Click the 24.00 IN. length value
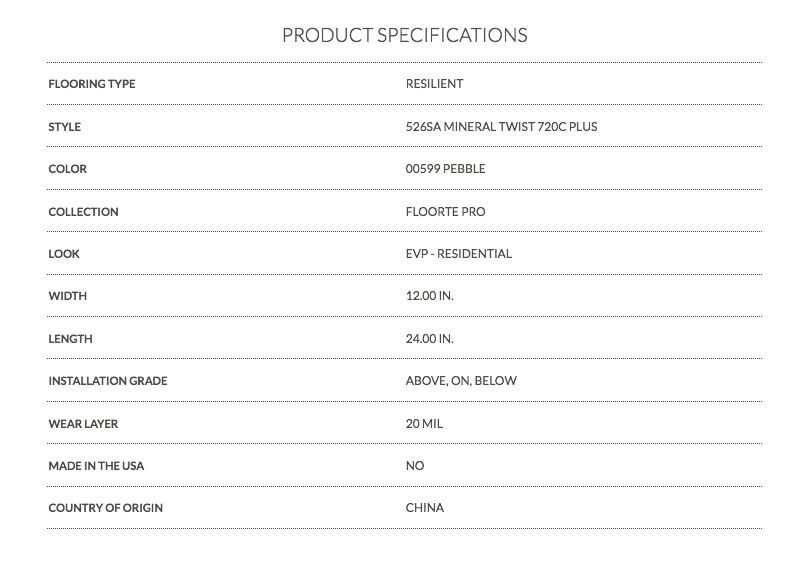Image resolution: width=801 pixels, height=575 pixels. (430, 339)
